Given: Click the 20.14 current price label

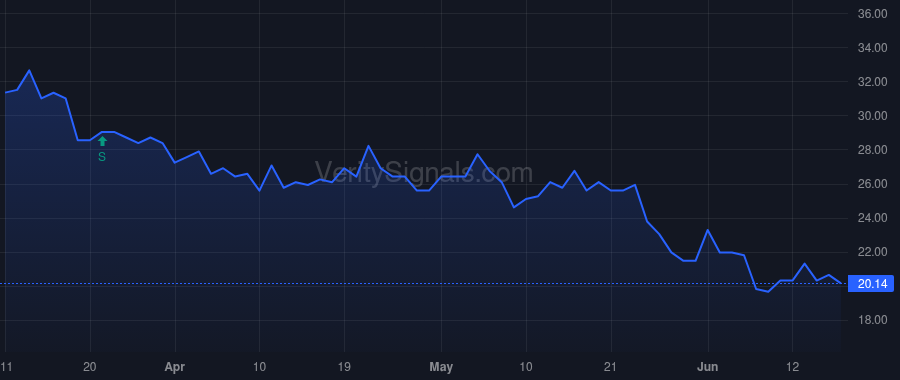Looking at the screenshot, I should [x=871, y=284].
